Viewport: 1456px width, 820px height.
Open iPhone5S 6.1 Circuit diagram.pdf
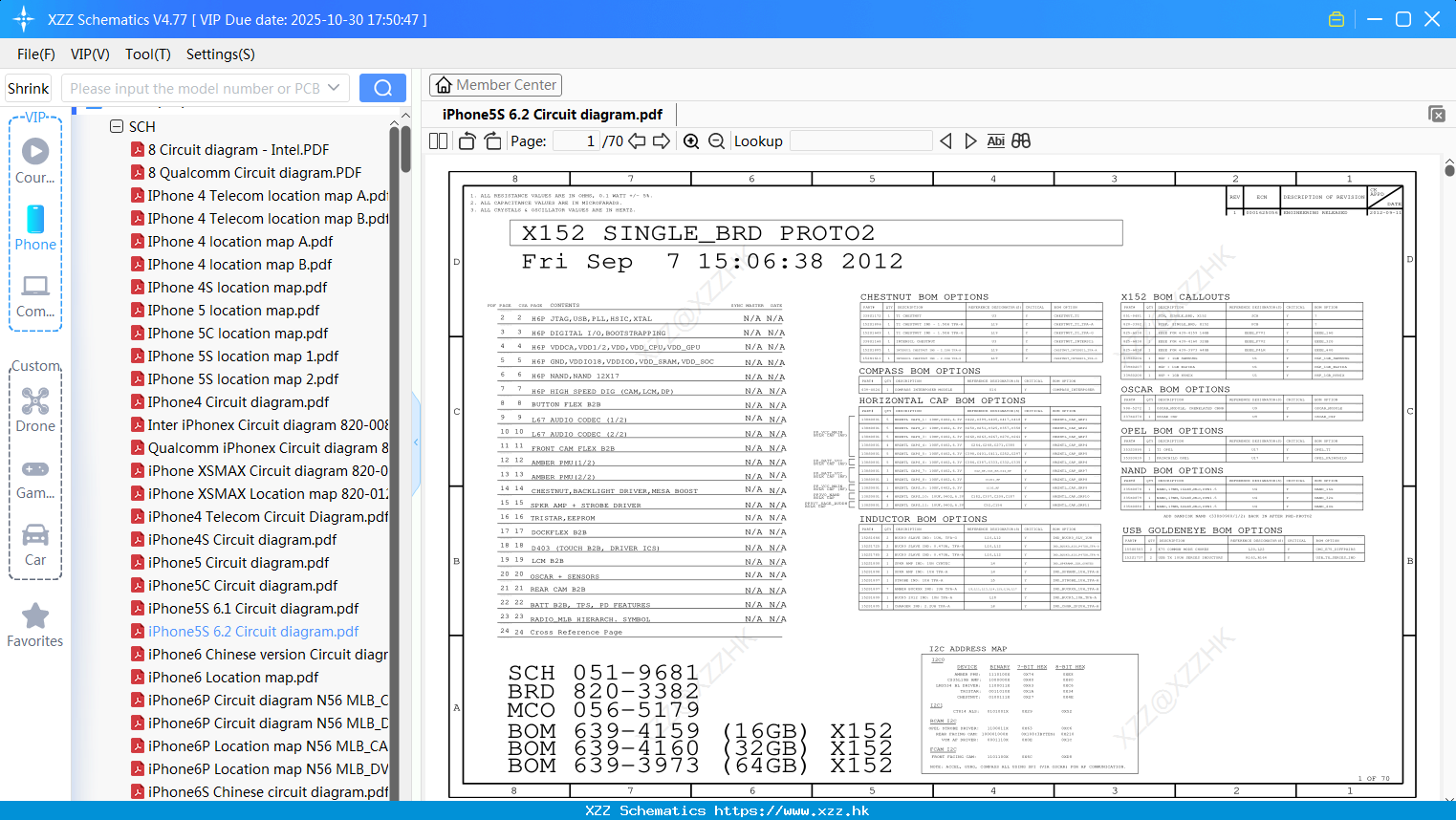click(x=253, y=609)
